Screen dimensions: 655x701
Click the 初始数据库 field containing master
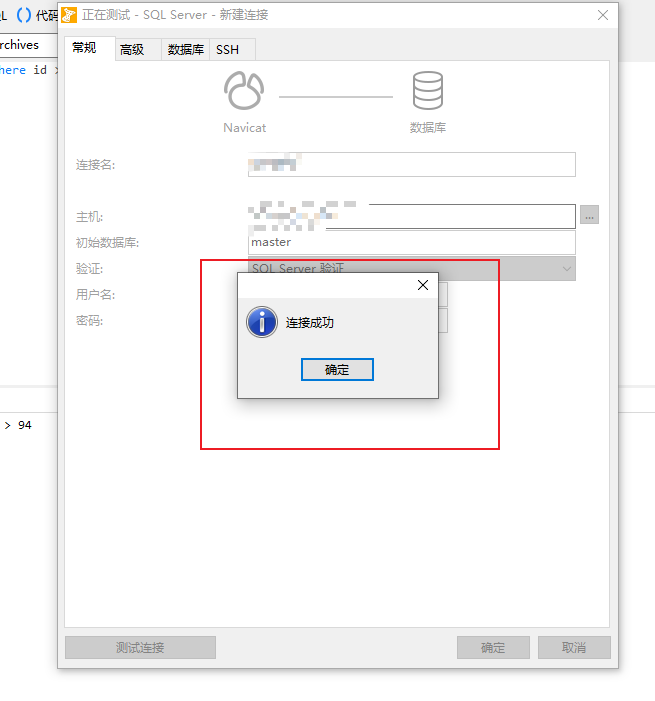point(412,242)
